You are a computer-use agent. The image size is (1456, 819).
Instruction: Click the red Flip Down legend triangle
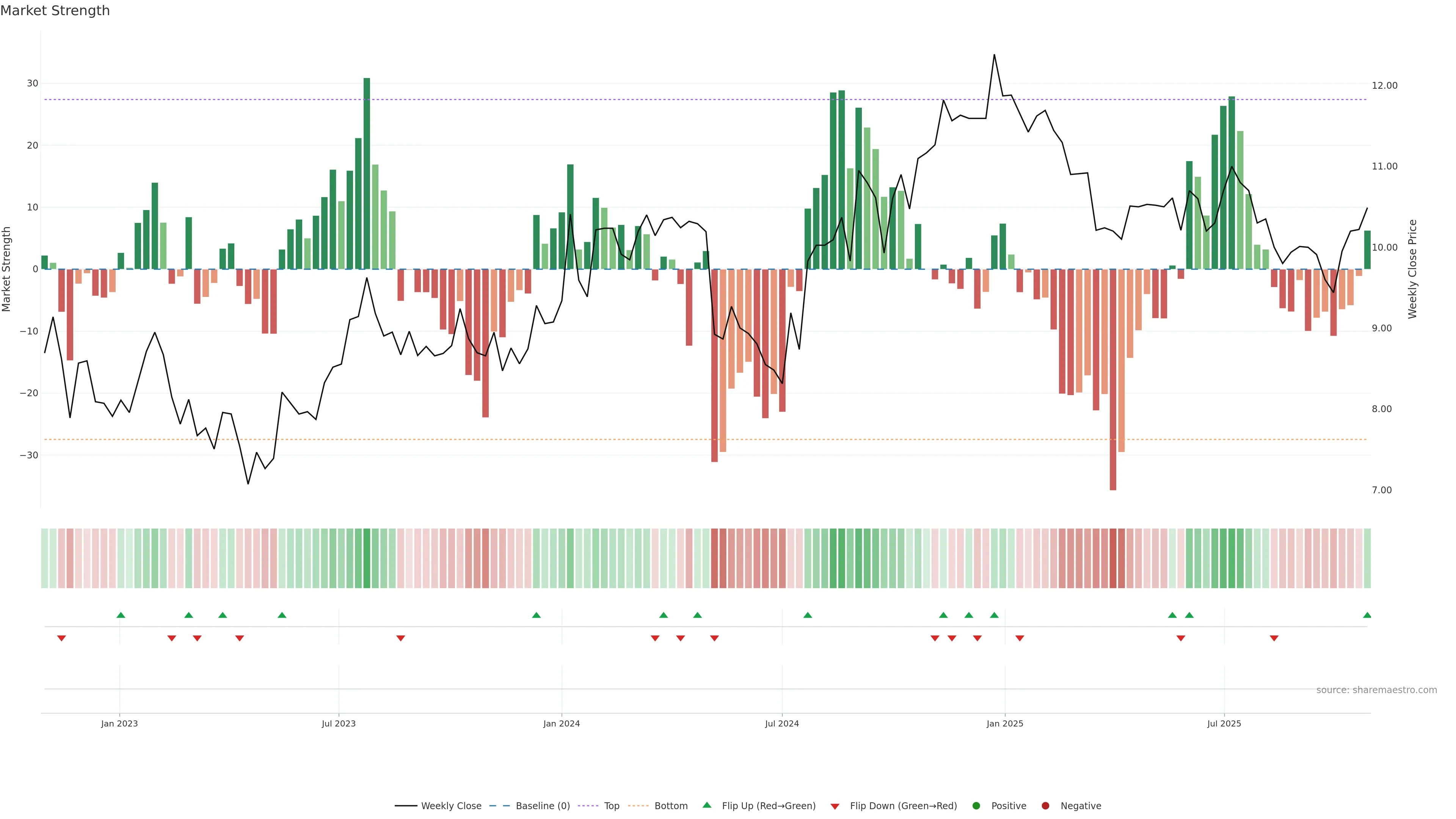click(x=835, y=806)
